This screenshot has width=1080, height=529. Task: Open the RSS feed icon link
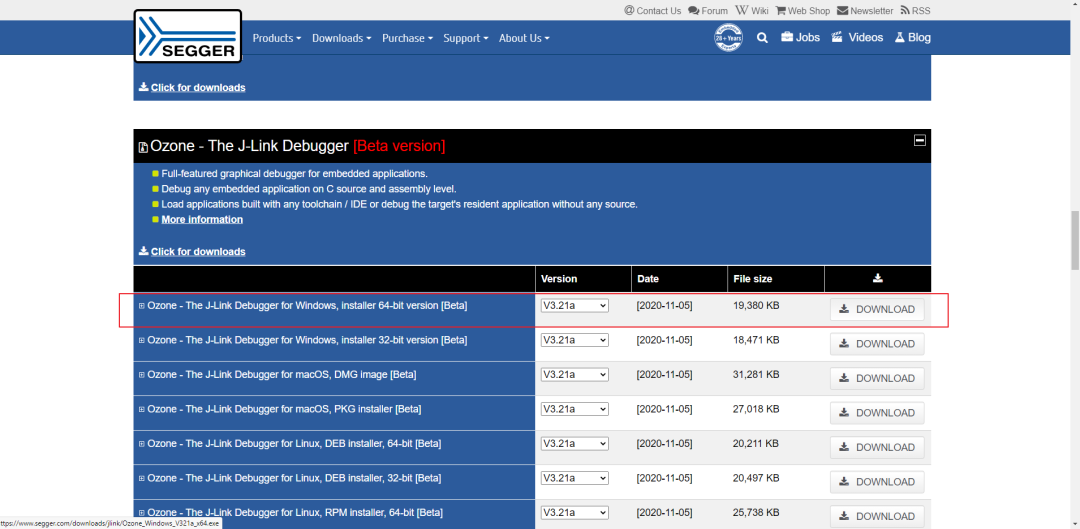point(915,10)
